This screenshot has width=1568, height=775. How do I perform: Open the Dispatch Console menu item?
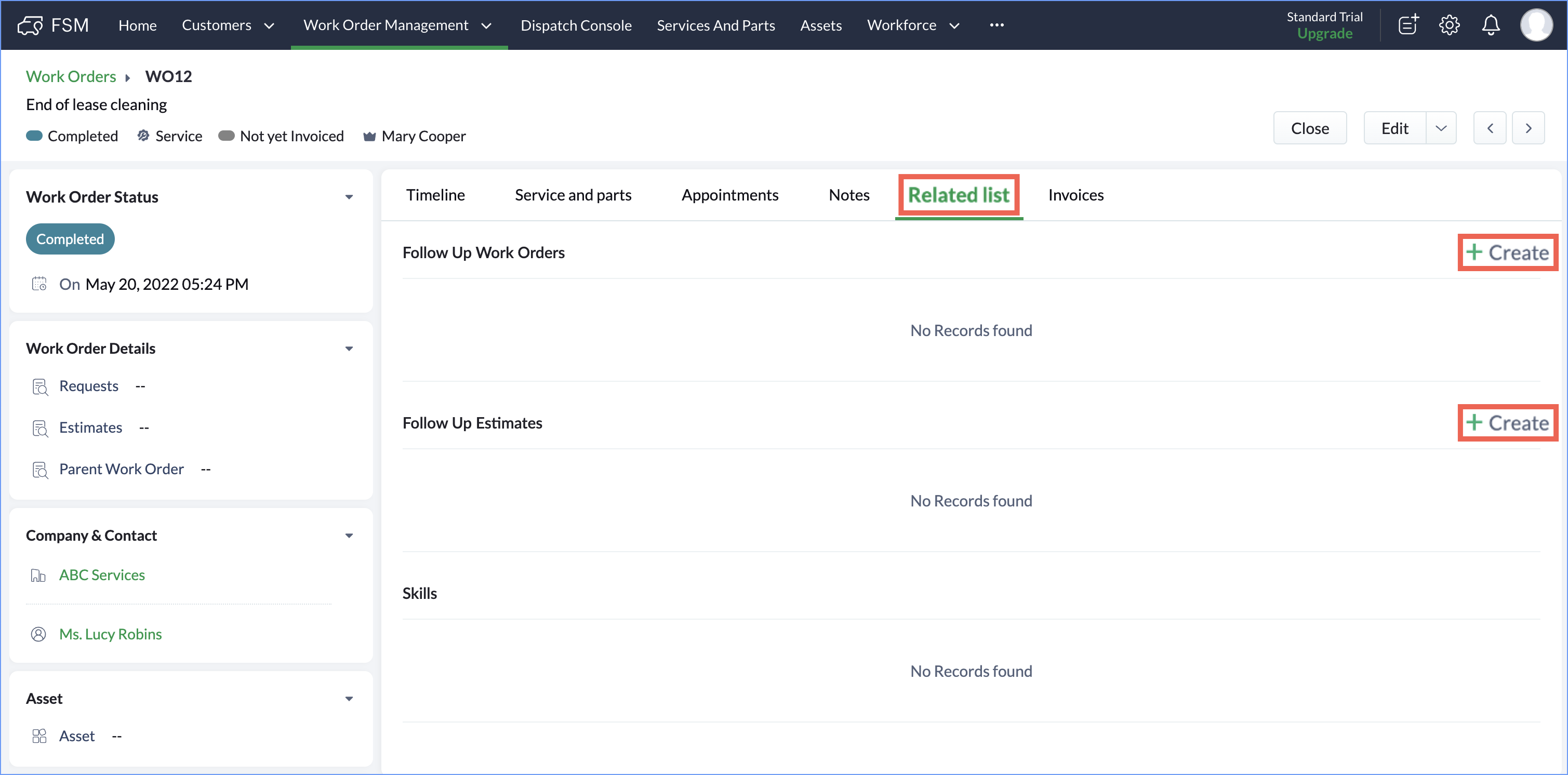pos(576,25)
